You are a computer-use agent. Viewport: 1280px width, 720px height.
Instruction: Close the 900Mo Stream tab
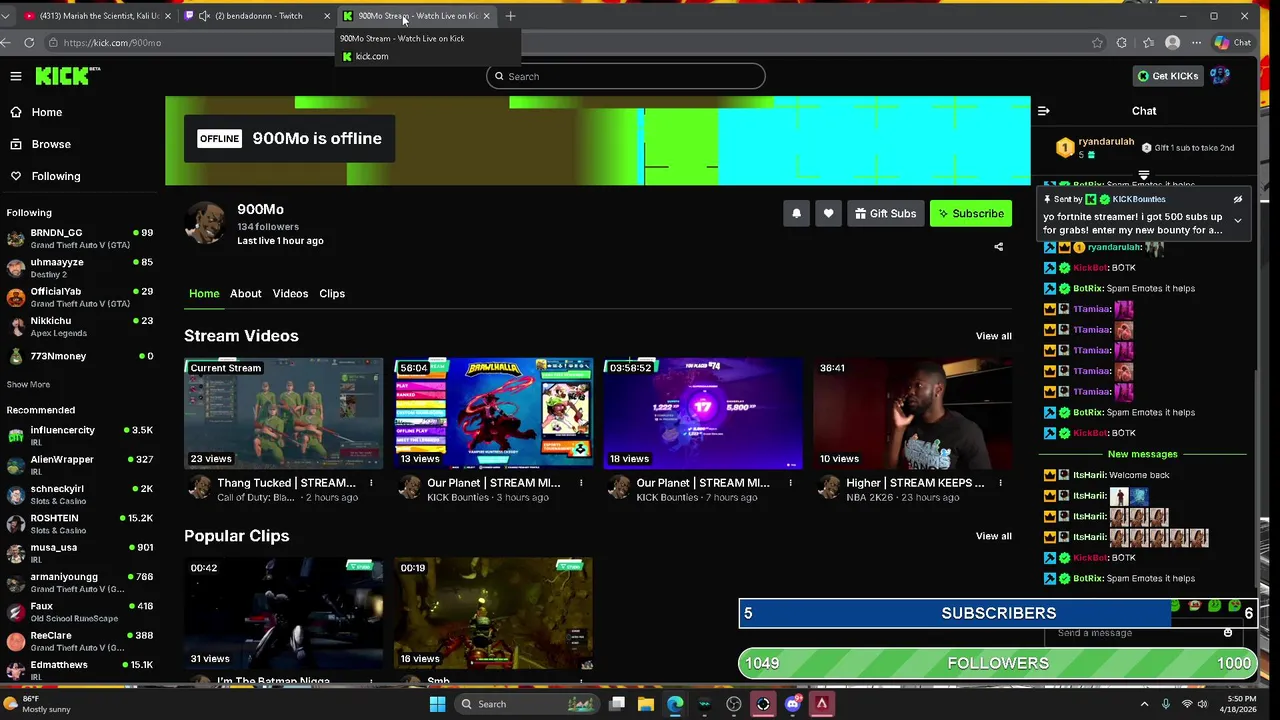(487, 16)
